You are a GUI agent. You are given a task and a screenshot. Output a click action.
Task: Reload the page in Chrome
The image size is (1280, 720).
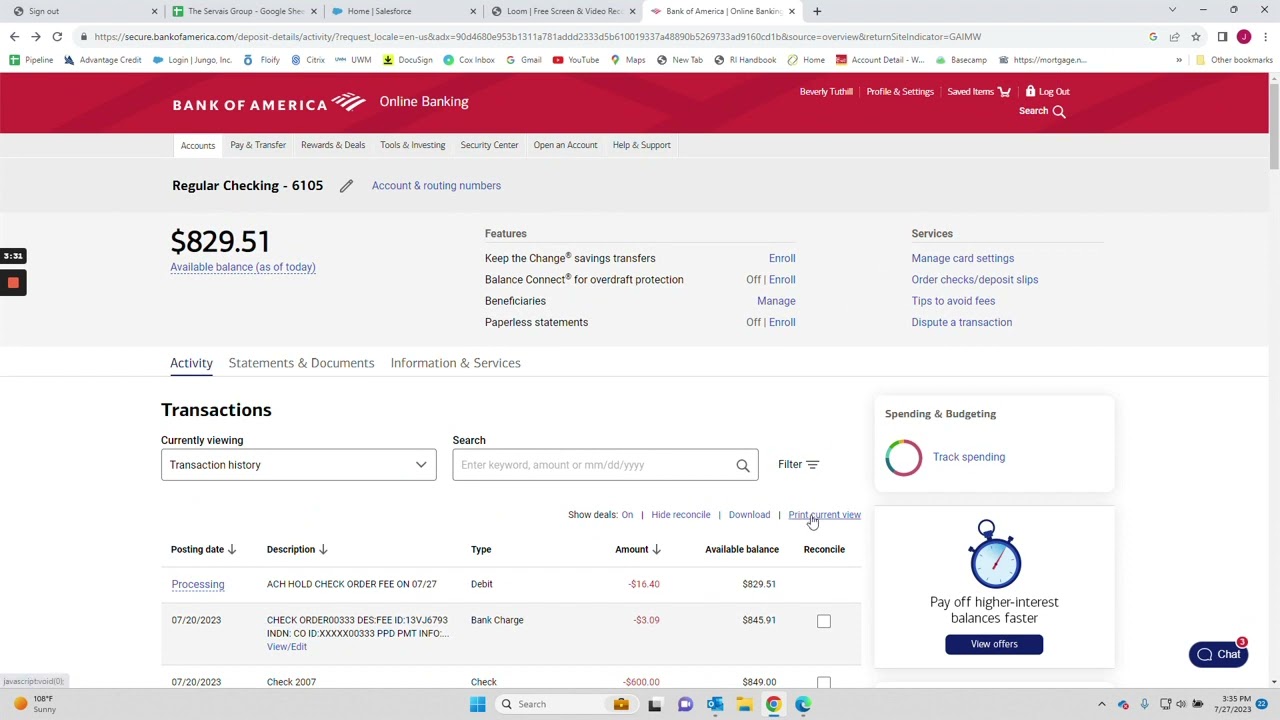[57, 37]
